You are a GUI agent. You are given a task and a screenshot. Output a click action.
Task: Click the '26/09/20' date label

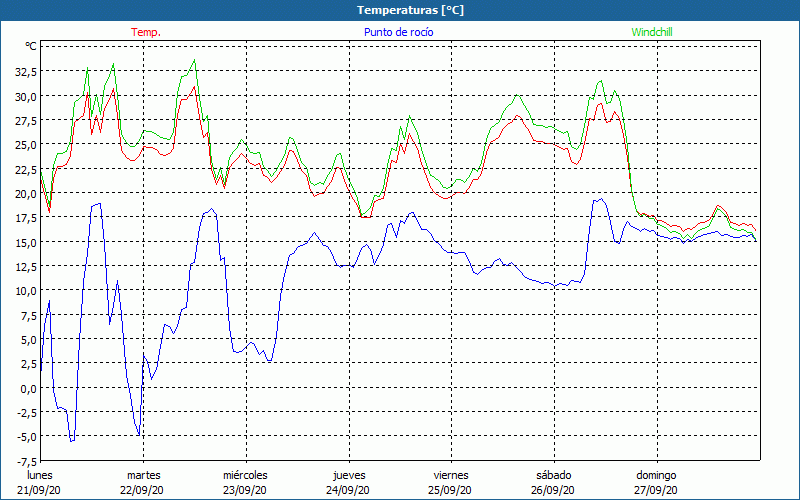click(554, 490)
